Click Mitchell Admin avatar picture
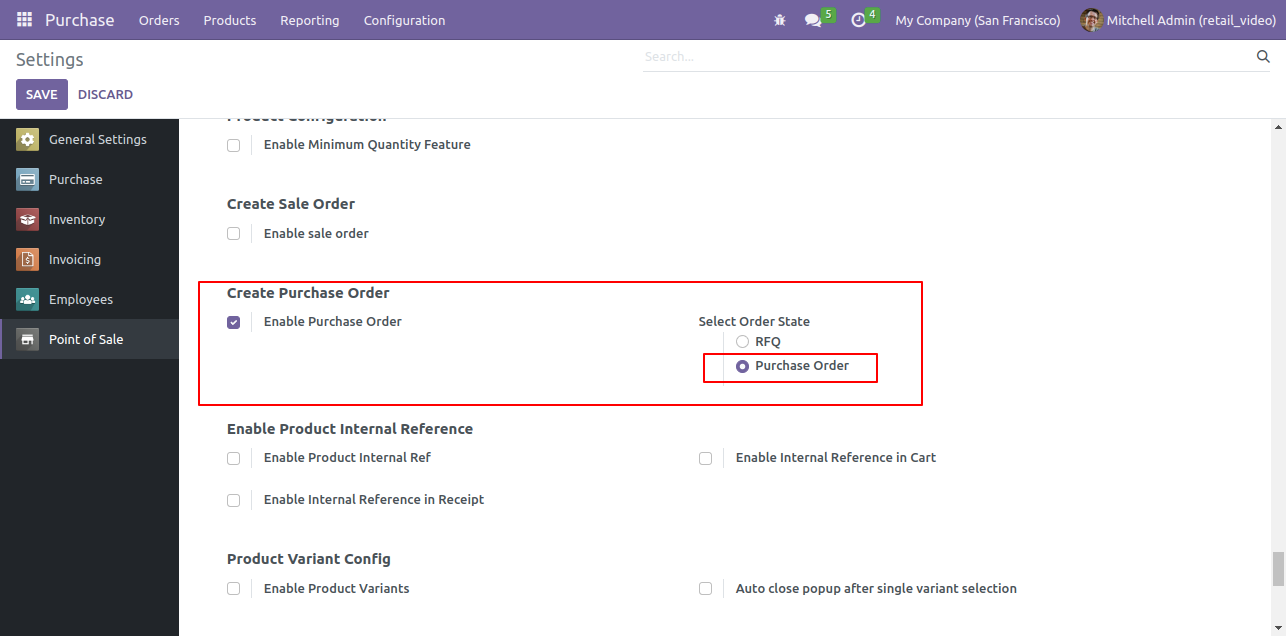 (1091, 20)
